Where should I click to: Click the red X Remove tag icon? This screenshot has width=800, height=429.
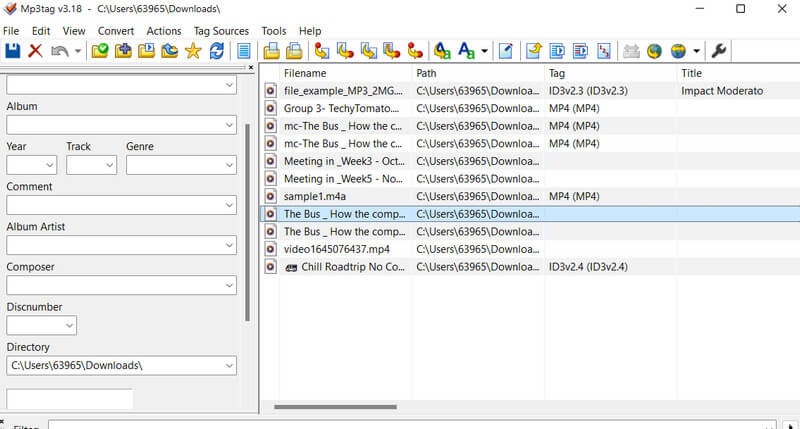(x=35, y=51)
